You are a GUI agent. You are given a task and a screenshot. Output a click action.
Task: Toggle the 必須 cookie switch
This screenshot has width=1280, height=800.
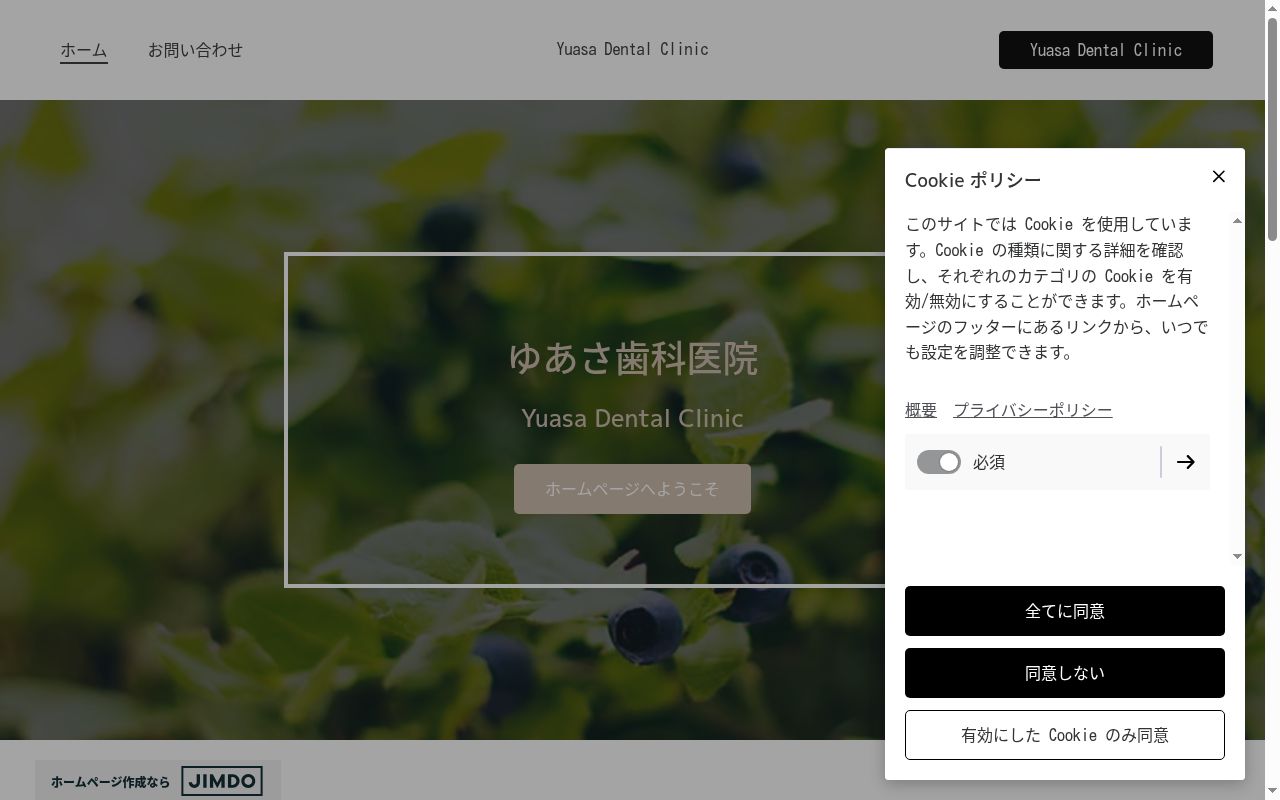pyautogui.click(x=938, y=462)
